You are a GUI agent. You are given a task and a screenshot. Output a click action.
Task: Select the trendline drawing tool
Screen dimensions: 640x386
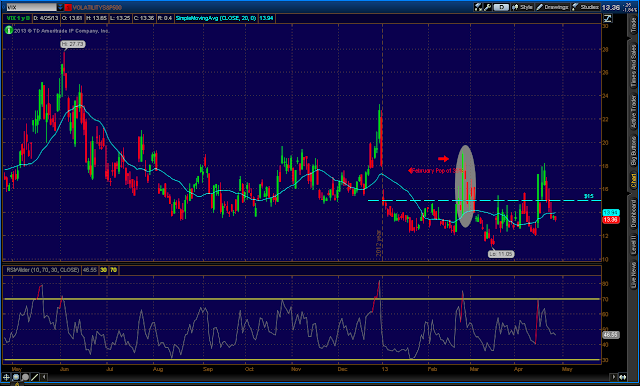[35, 377]
